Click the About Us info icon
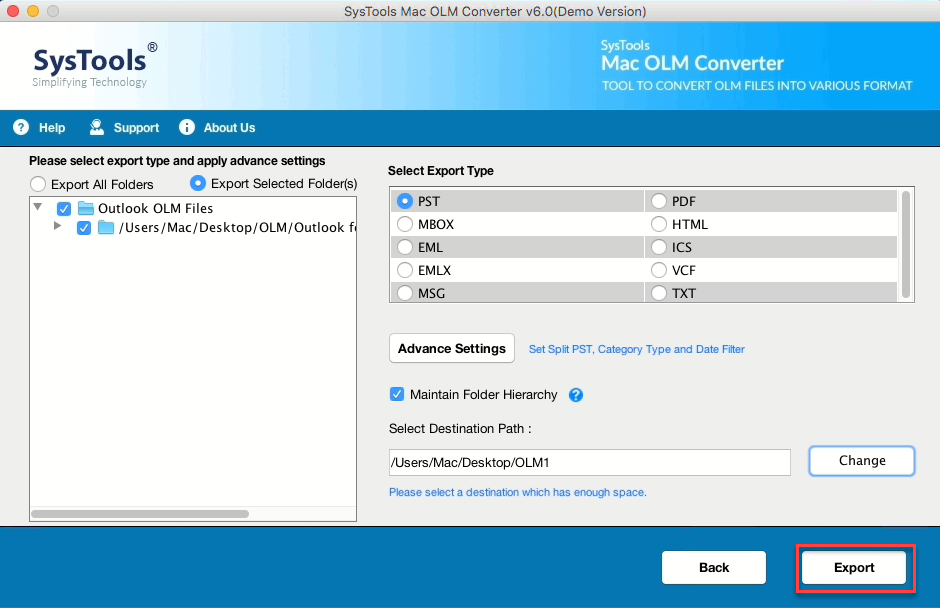This screenshot has height=608, width=940. click(187, 127)
